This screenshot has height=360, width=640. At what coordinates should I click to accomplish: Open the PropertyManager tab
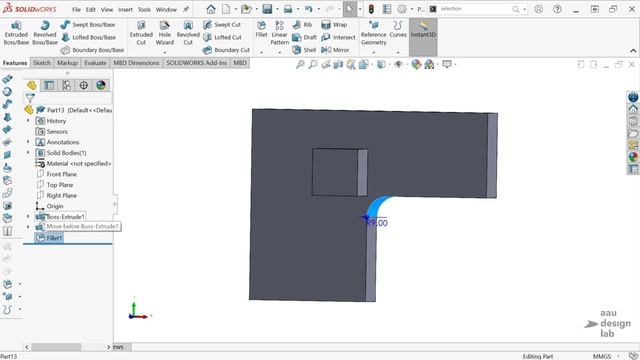tap(49, 85)
